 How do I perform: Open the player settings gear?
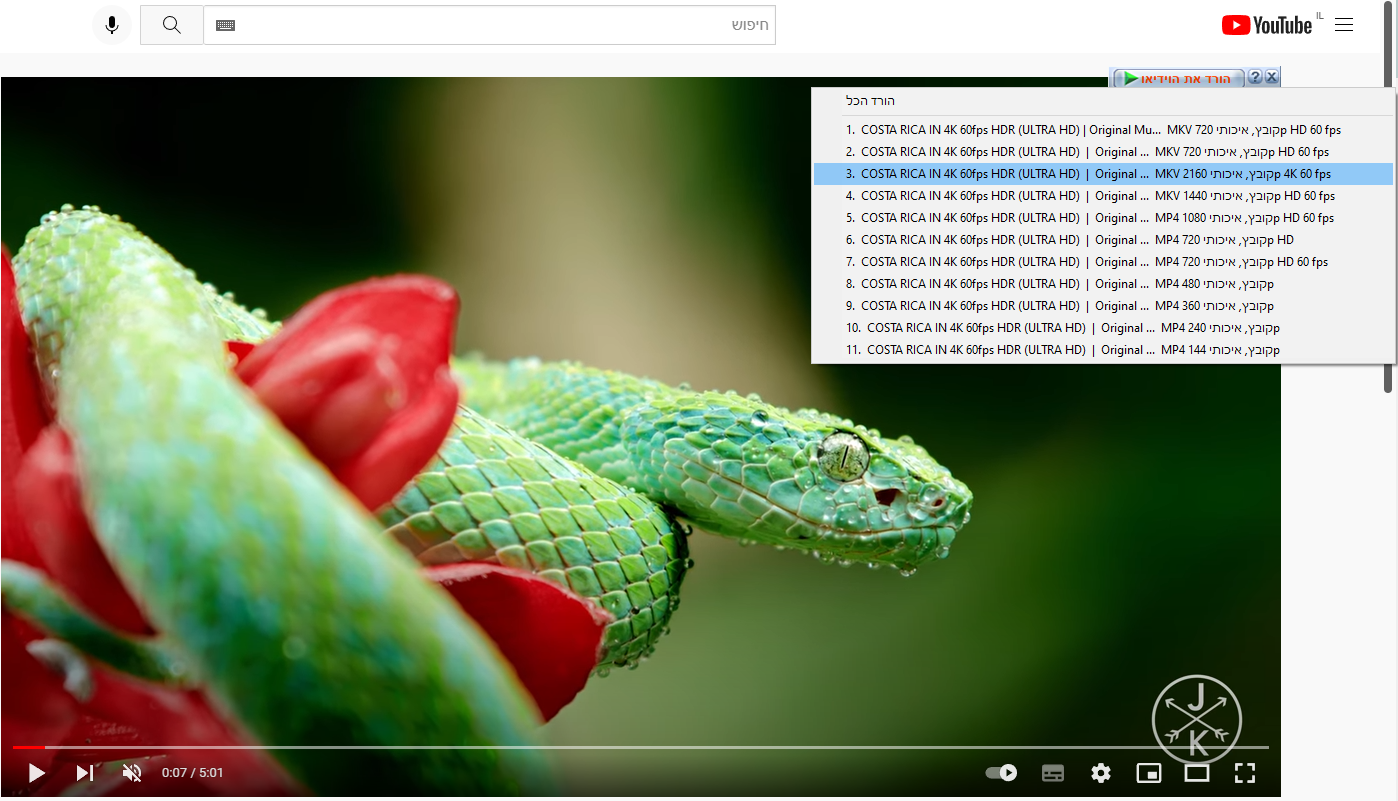click(x=1101, y=773)
